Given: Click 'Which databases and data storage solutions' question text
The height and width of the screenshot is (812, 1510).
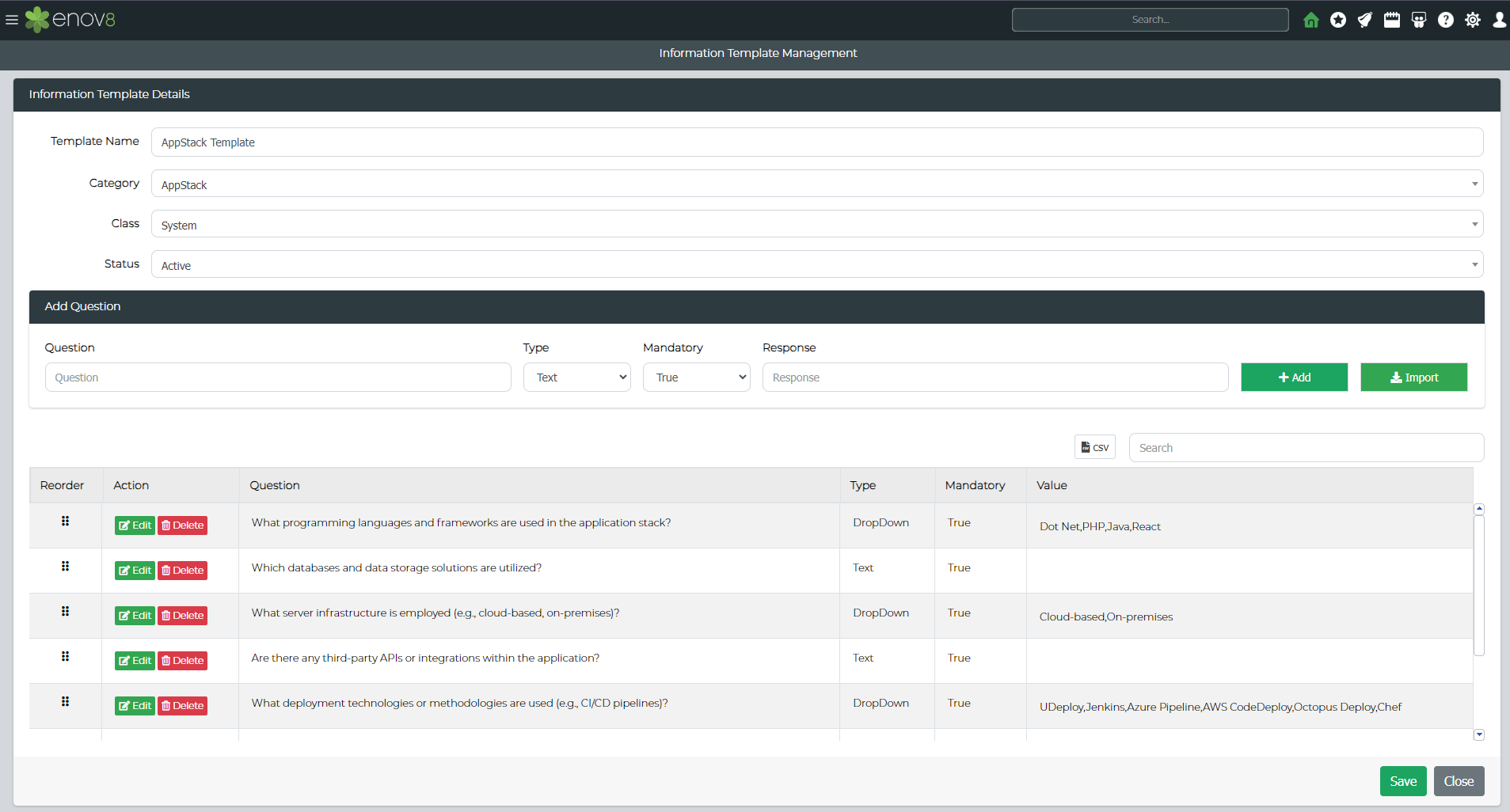Looking at the screenshot, I should click(x=397, y=567).
